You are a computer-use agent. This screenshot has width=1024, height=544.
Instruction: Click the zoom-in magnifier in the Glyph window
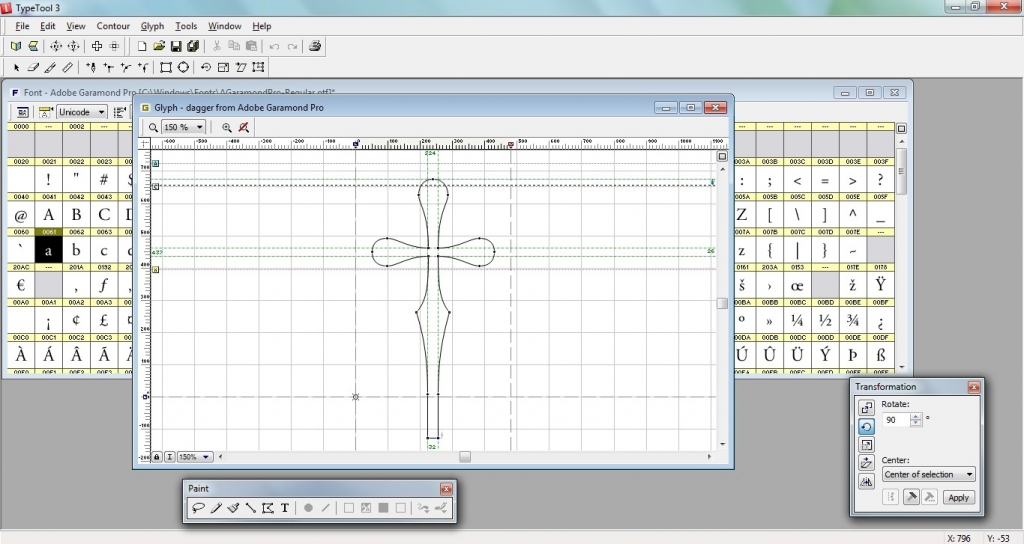[x=227, y=127]
